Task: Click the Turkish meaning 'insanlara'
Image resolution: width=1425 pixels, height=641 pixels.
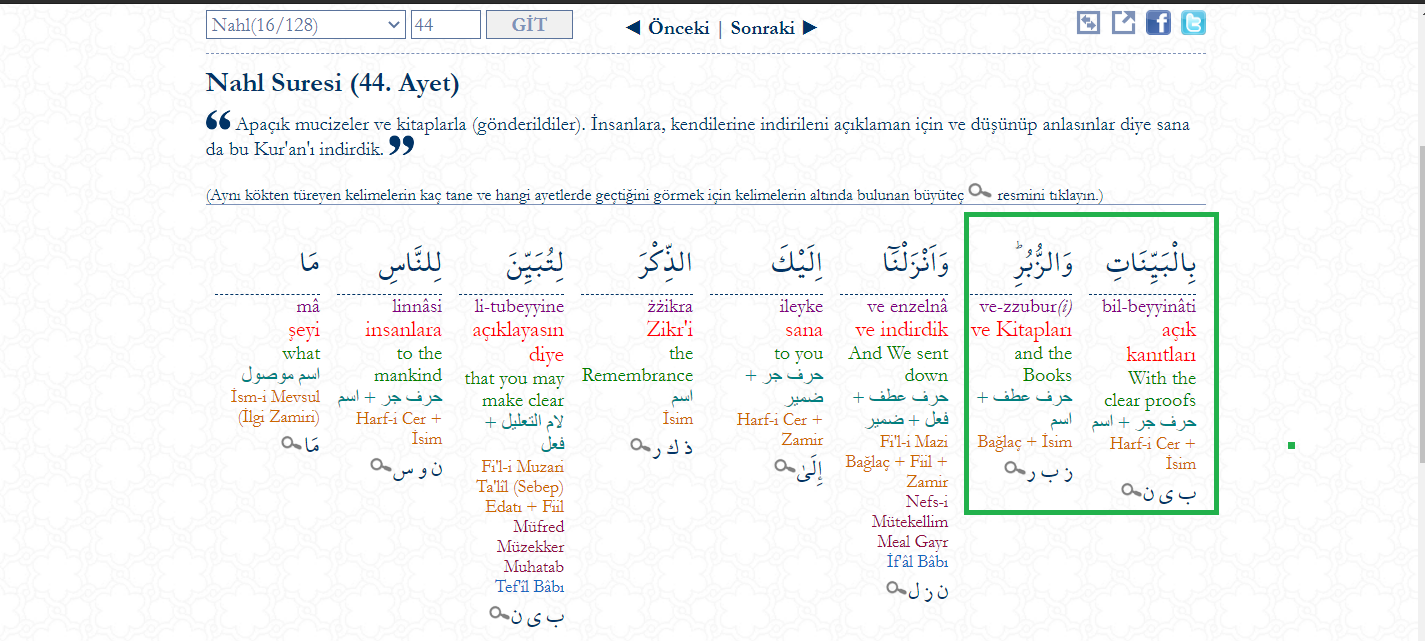Action: (403, 330)
